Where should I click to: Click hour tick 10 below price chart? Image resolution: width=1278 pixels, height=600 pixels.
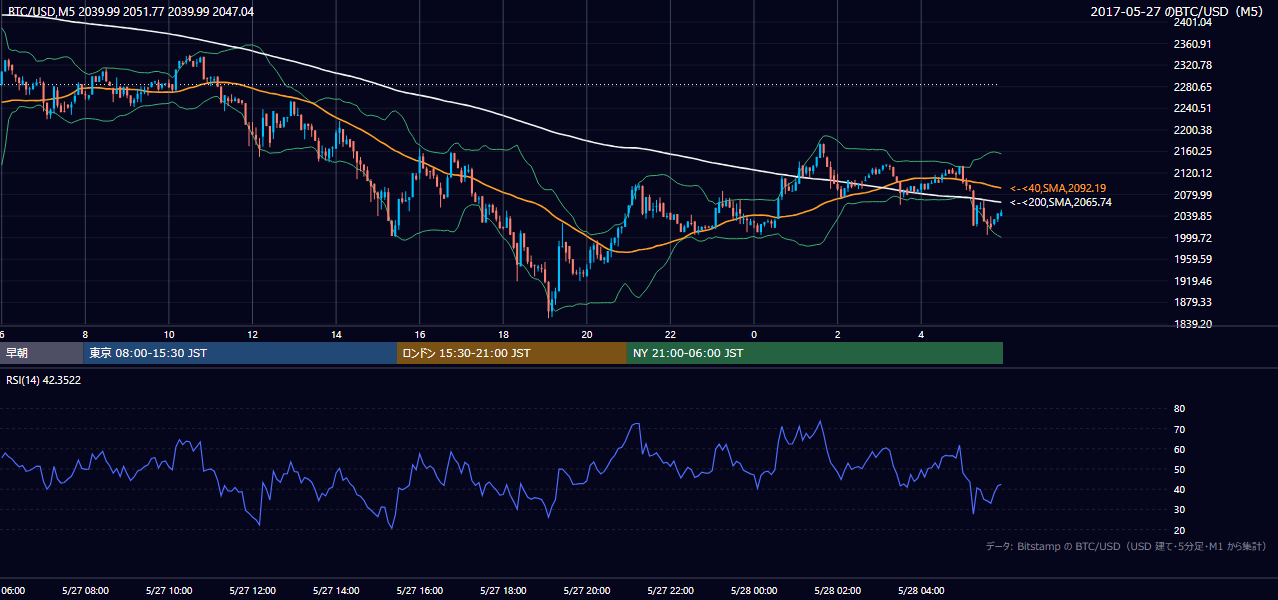(169, 334)
